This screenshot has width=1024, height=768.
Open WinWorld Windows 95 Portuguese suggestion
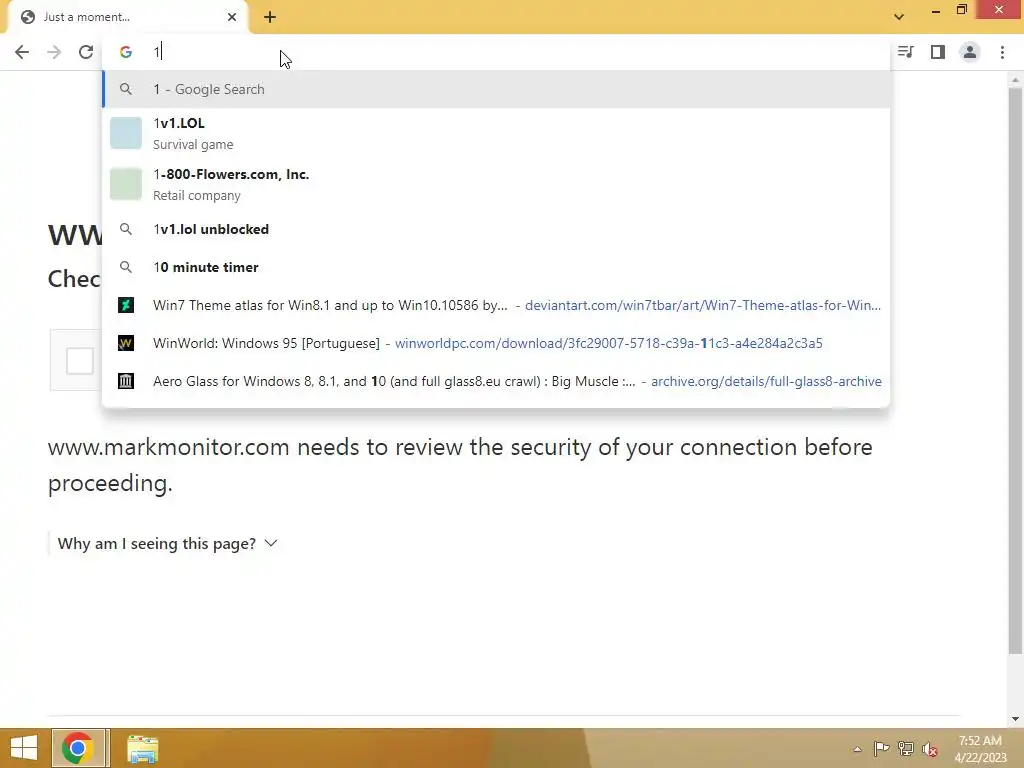pyautogui.click(x=496, y=343)
